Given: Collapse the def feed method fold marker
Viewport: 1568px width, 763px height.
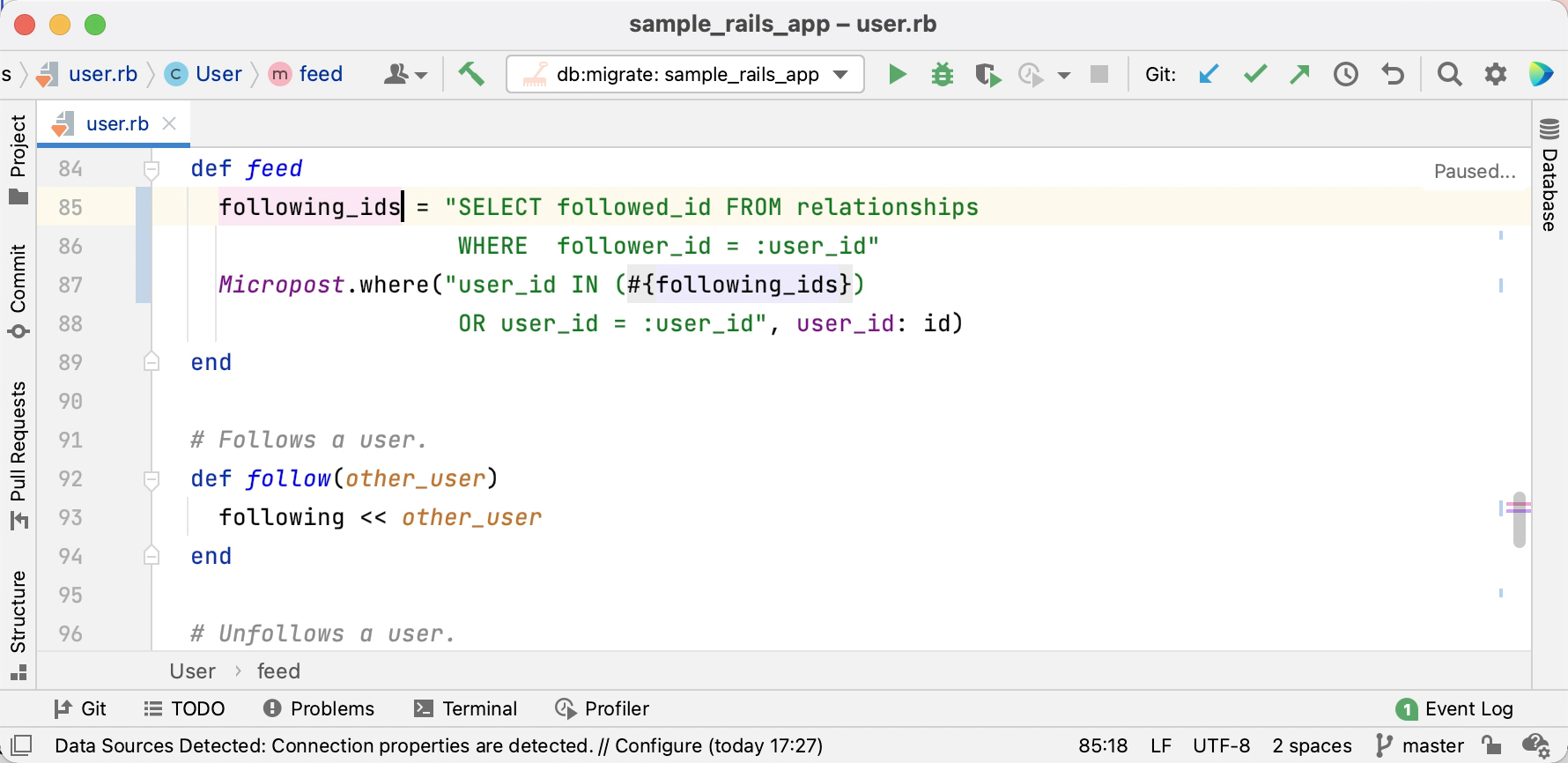Looking at the screenshot, I should coord(152,169).
